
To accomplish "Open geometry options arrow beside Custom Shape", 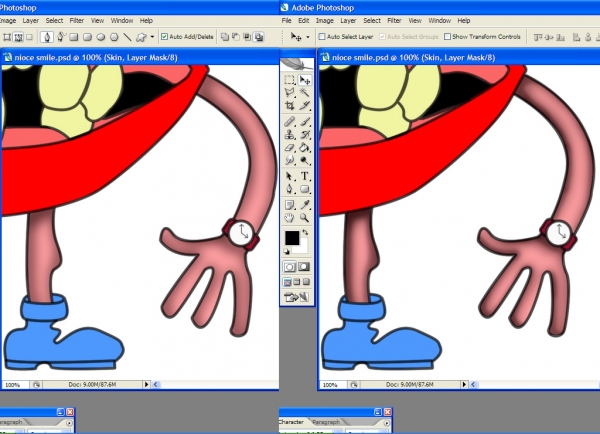I will [152, 37].
